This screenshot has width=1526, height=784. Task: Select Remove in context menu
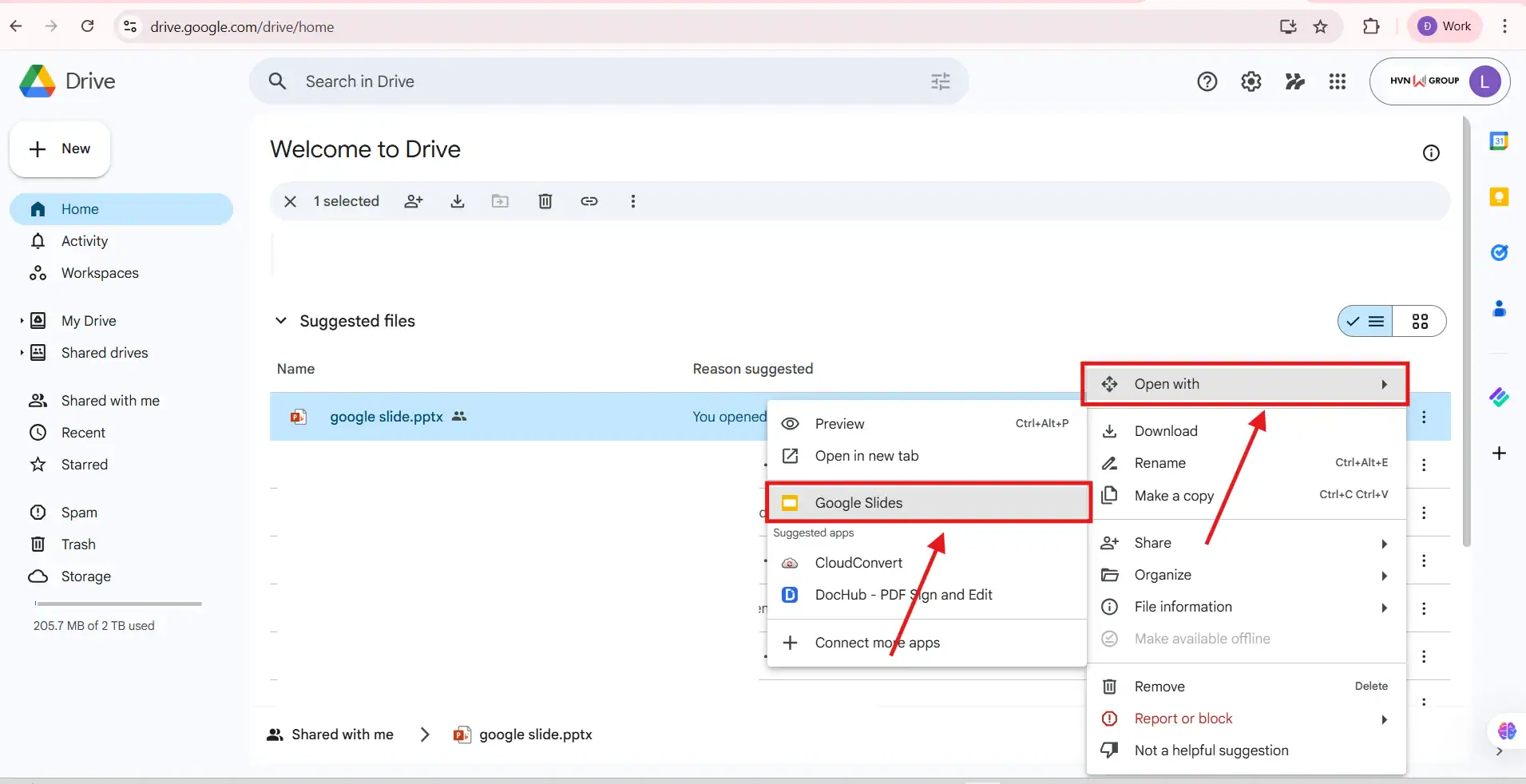click(1246, 687)
